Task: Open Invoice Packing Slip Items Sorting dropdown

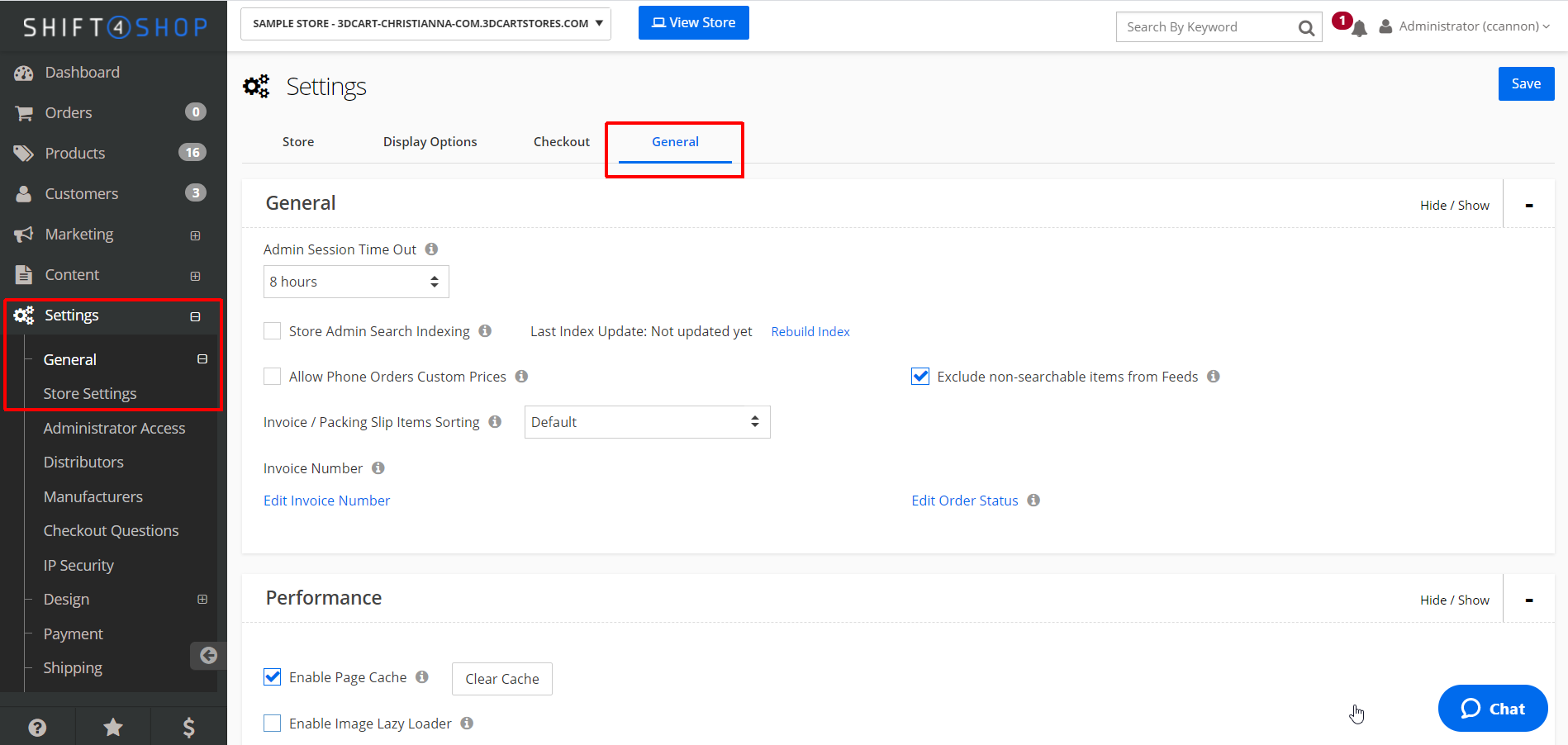Action: (x=648, y=422)
